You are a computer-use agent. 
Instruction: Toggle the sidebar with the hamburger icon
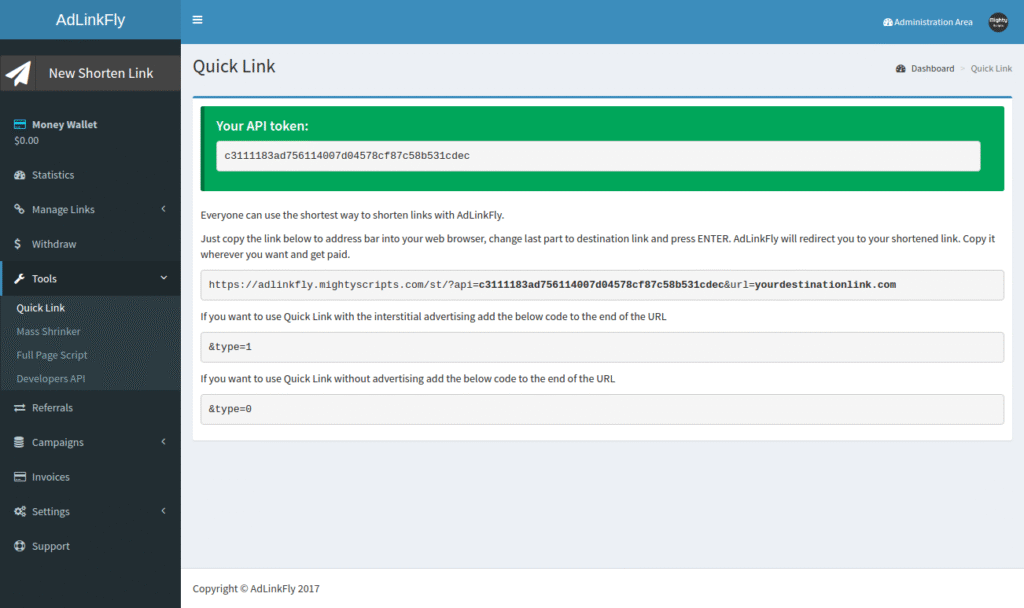pos(197,19)
